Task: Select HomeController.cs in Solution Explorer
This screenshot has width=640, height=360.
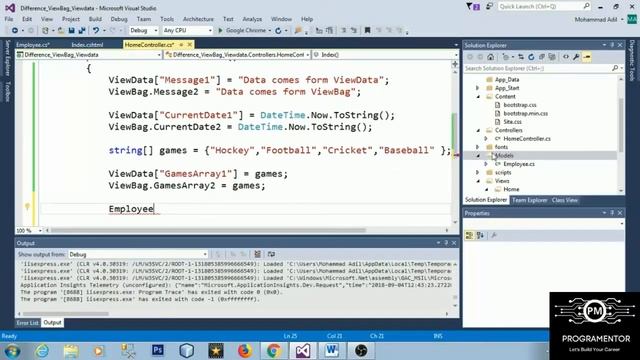Action: (x=527, y=139)
